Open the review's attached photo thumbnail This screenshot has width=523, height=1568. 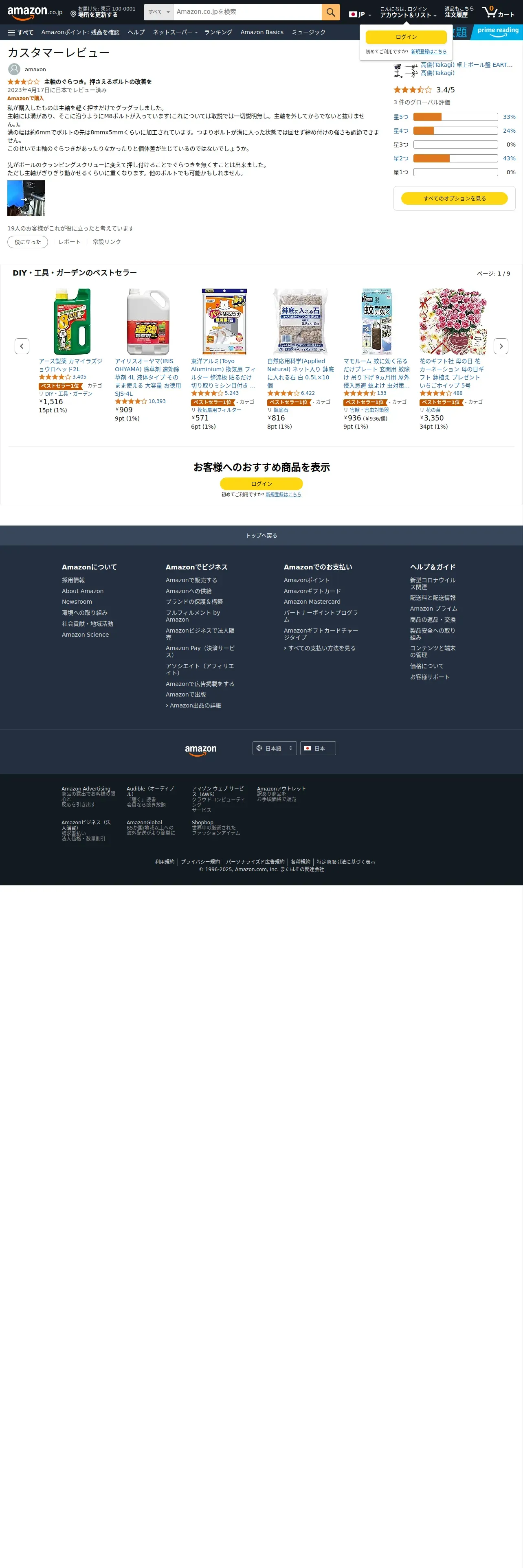pos(26,198)
